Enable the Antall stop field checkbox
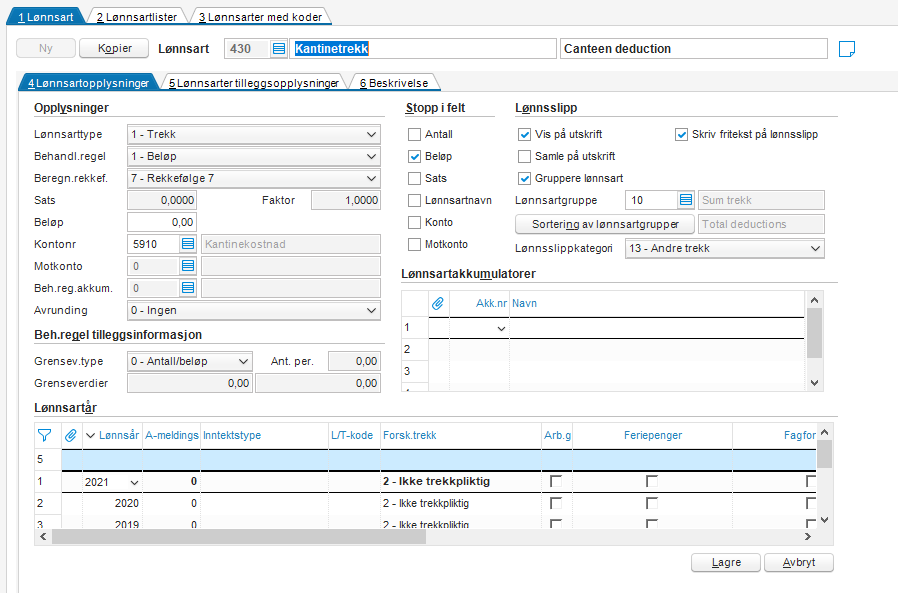The width and height of the screenshot is (898, 593). pyautogui.click(x=415, y=135)
